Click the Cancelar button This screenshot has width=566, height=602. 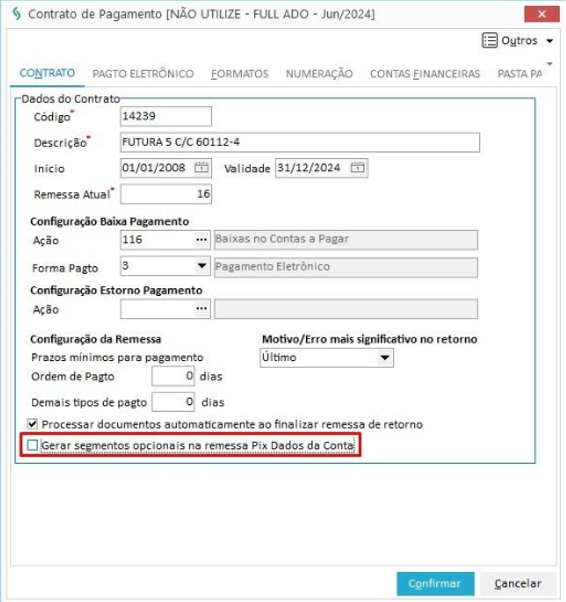point(518,584)
